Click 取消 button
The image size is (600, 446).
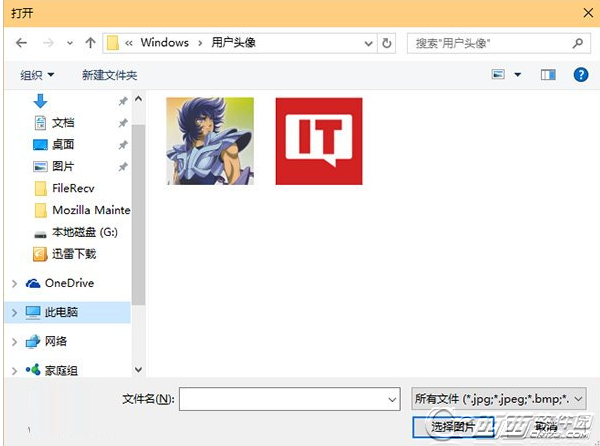(x=546, y=427)
